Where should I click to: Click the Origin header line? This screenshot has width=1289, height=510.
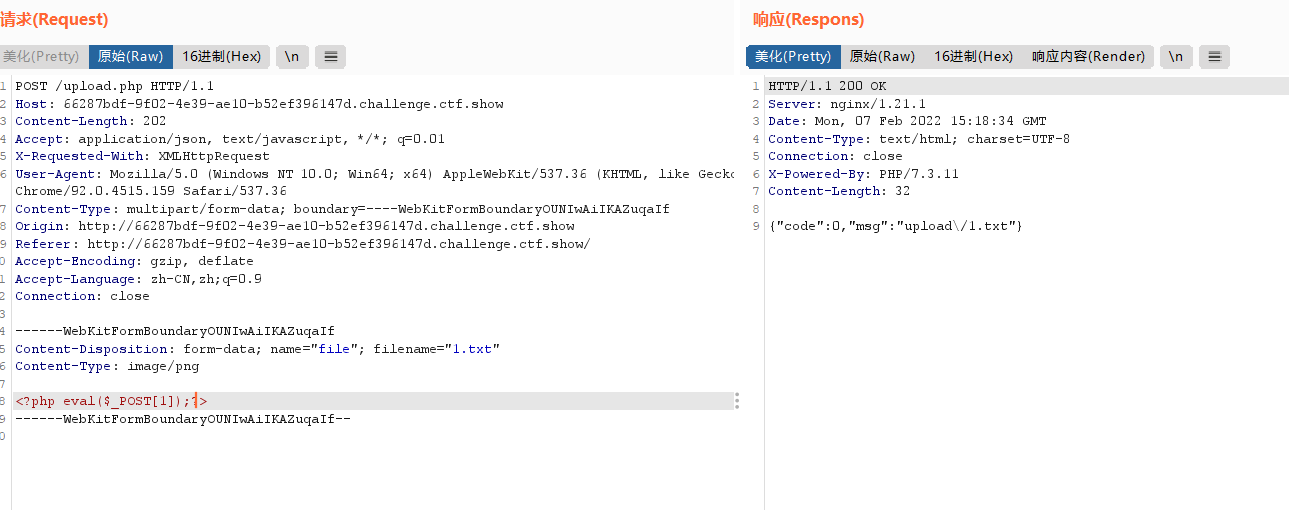(295, 226)
